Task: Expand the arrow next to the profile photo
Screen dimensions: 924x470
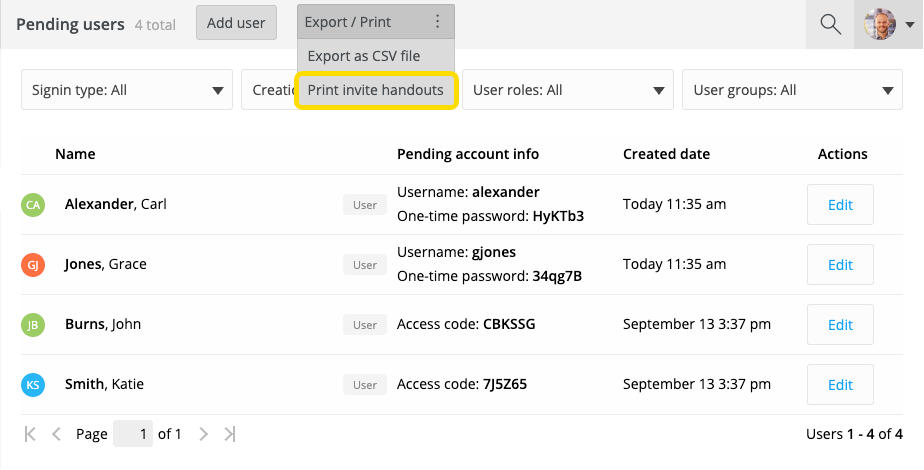Action: pyautogui.click(x=909, y=25)
